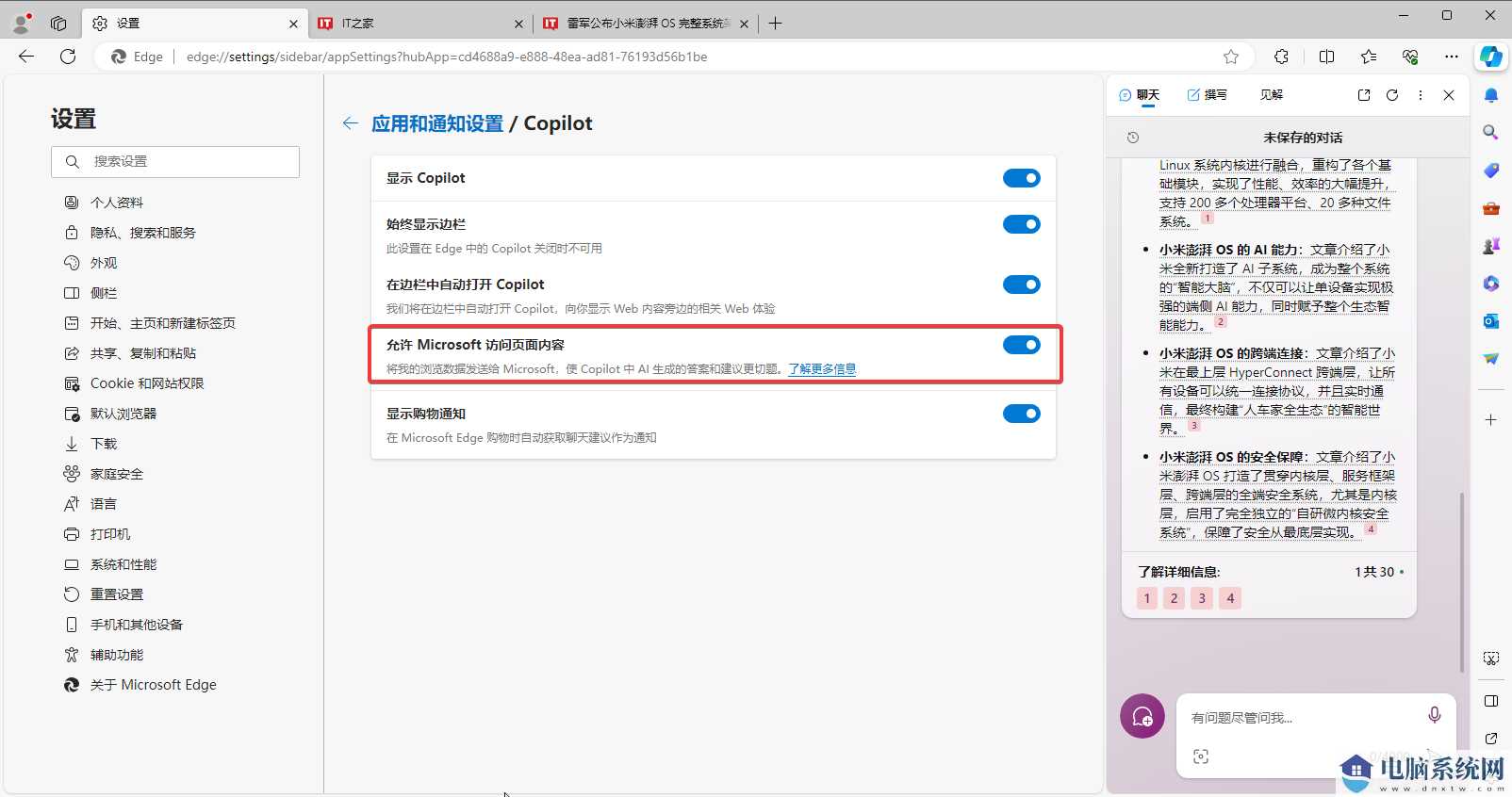Activate Copilot microphone input
The height and width of the screenshot is (797, 1512).
[1435, 715]
